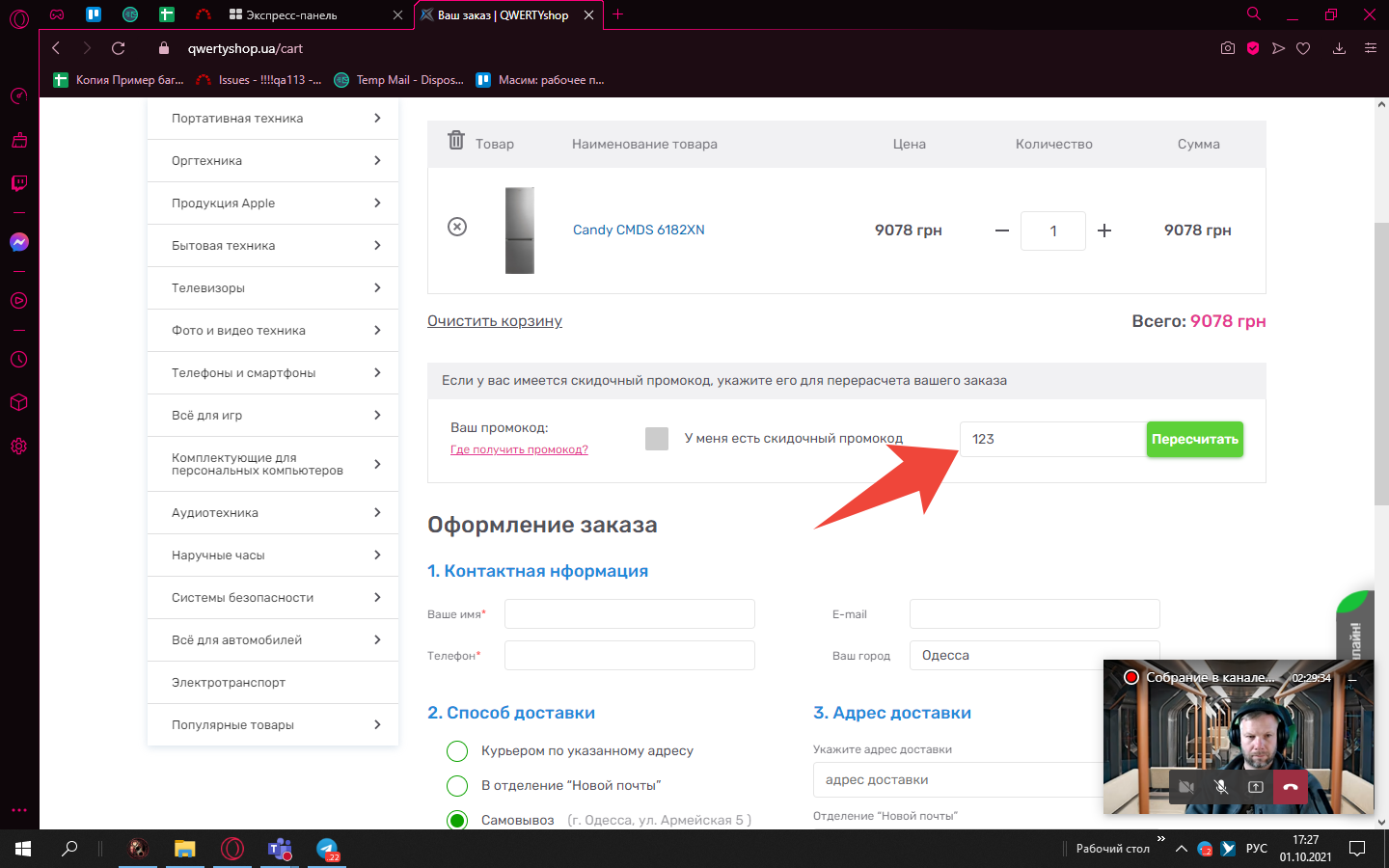Viewport: 1389px width, 868px height.
Task: Select courier delivery to specified address
Action: pos(457,751)
